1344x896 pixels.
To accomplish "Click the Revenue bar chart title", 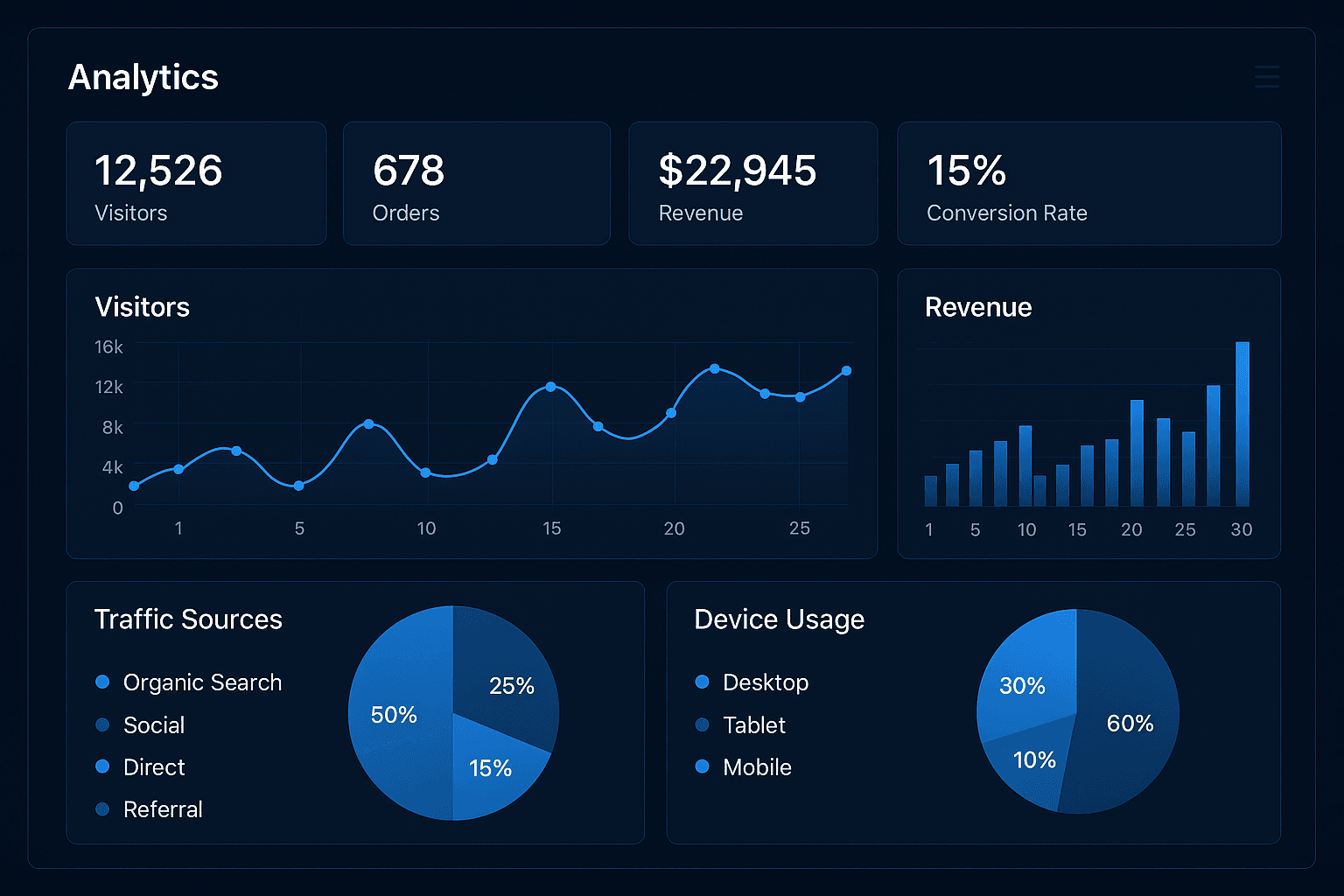I will (978, 307).
